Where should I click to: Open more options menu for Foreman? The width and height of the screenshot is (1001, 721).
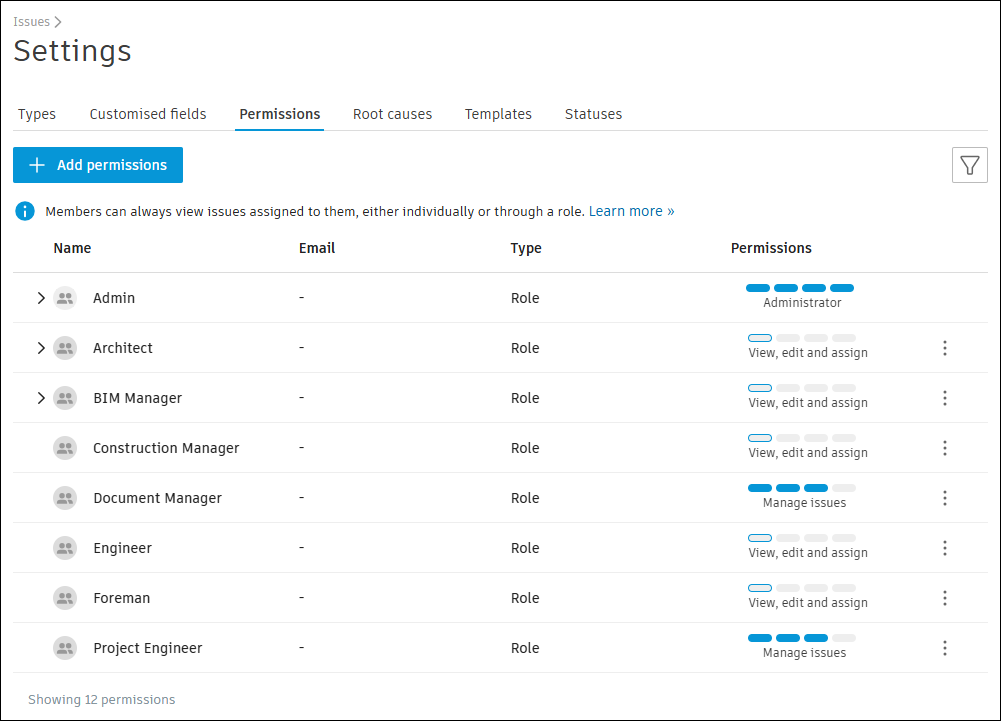point(944,598)
